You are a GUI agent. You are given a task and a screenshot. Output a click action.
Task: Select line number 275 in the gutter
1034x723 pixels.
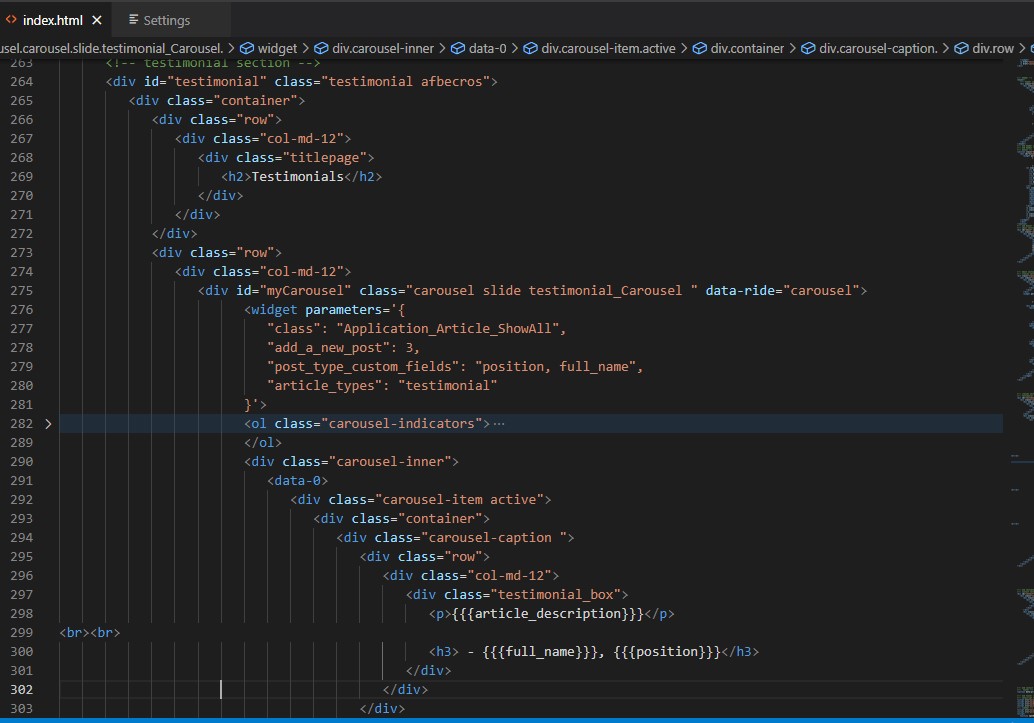[22, 291]
